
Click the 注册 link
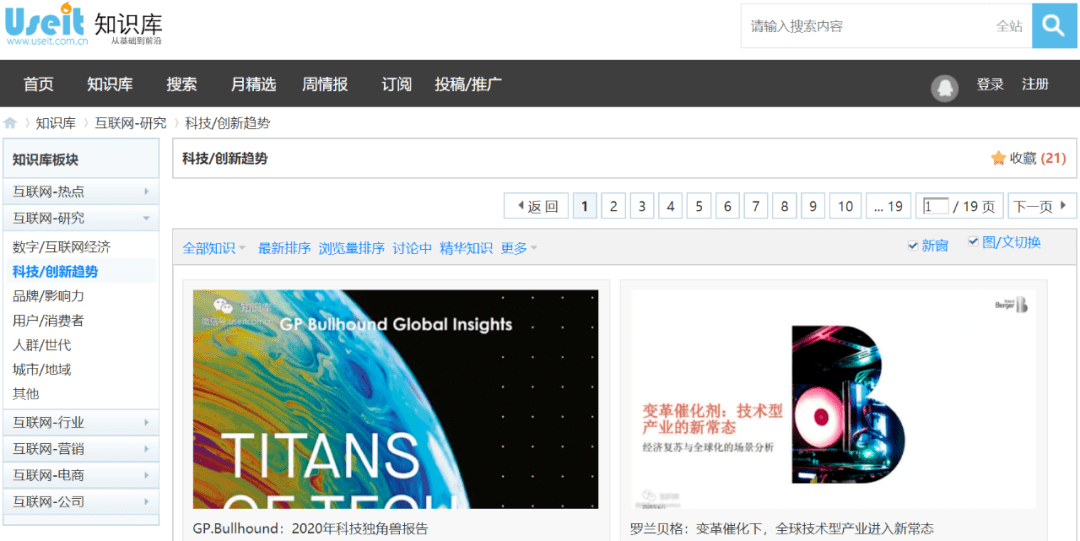click(x=1035, y=84)
